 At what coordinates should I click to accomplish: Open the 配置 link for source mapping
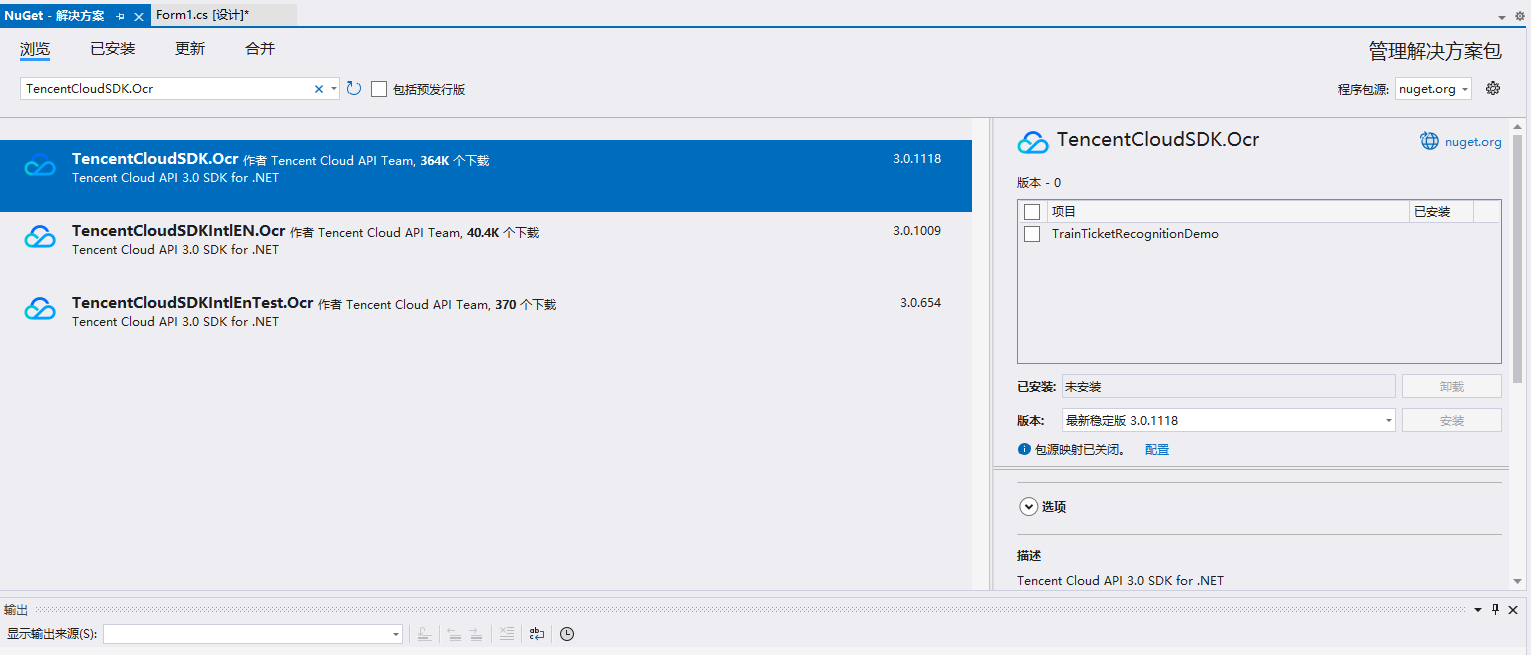(x=1157, y=450)
